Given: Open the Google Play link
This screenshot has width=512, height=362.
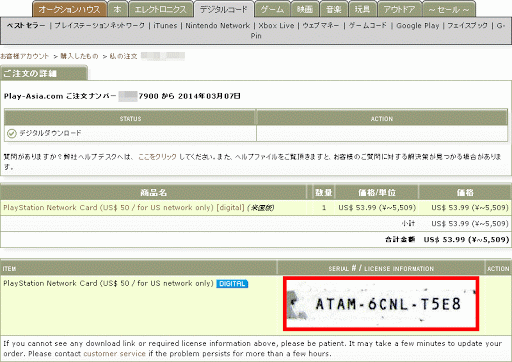Looking at the screenshot, I should (x=418, y=25).
